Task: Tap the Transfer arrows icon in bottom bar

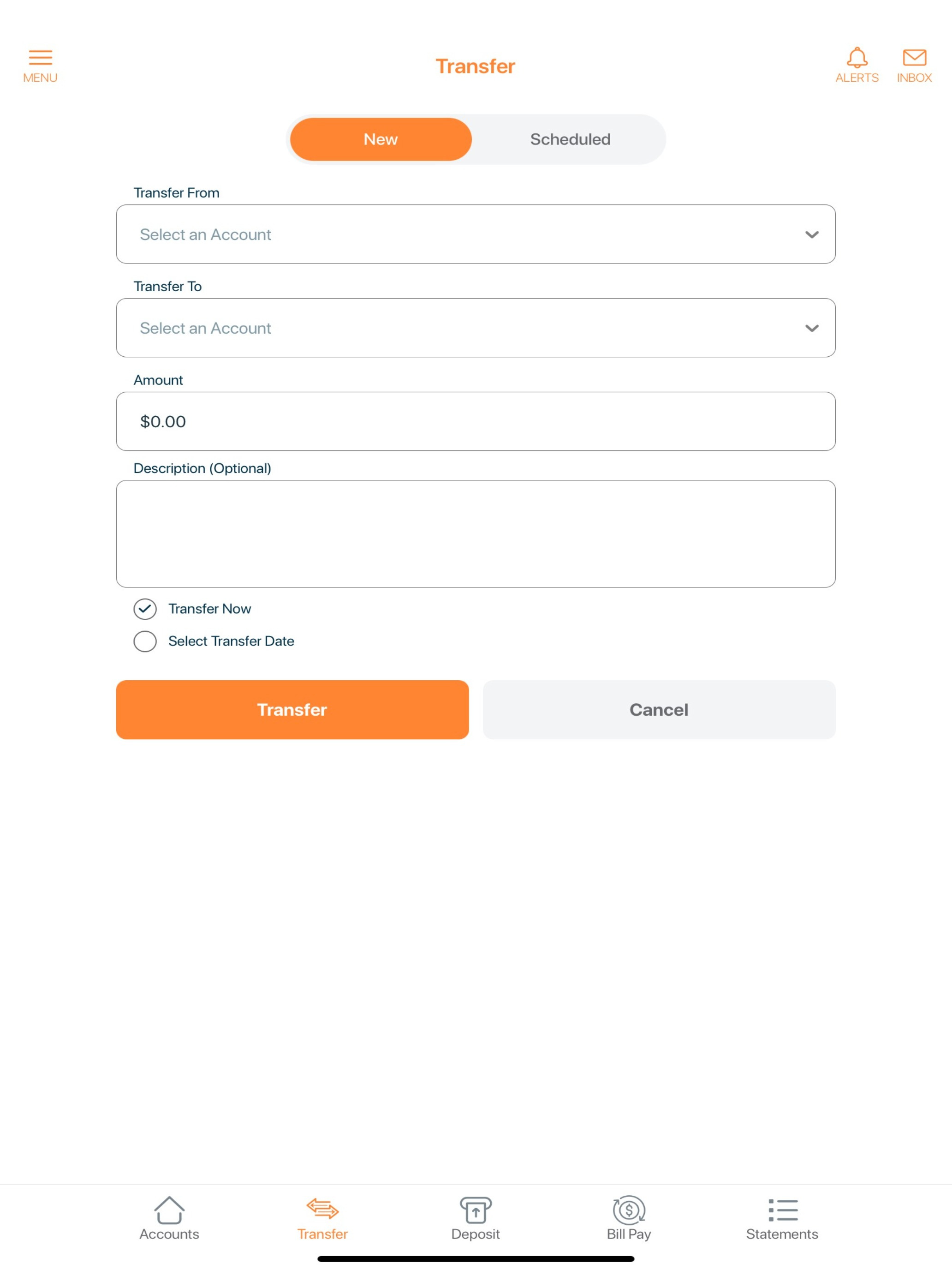Action: (322, 1209)
